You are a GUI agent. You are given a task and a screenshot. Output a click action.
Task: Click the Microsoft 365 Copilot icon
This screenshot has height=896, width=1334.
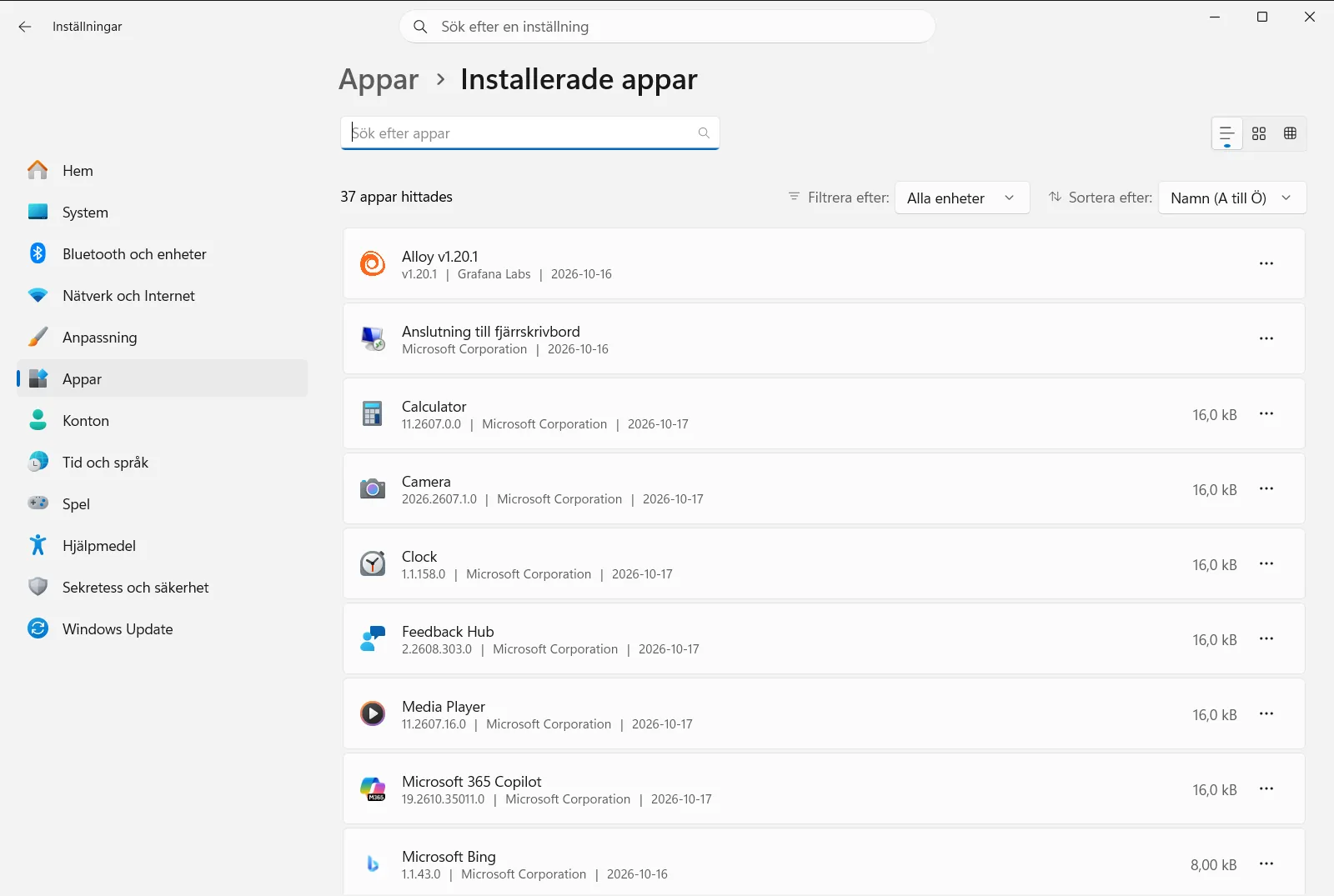point(373,788)
